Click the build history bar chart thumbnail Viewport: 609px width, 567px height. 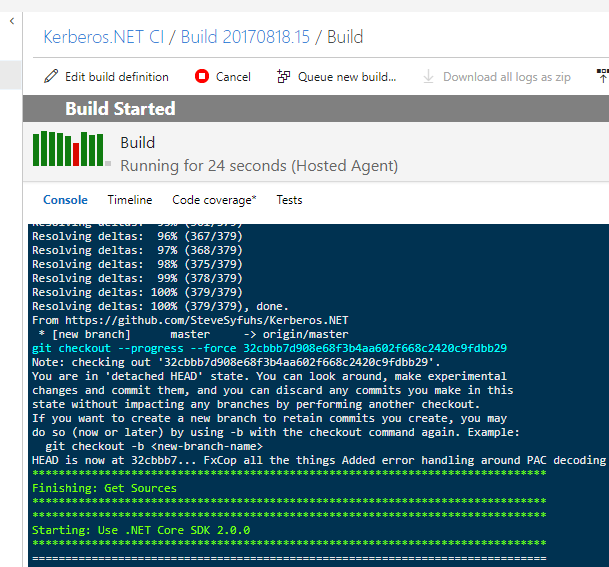pyautogui.click(x=72, y=149)
